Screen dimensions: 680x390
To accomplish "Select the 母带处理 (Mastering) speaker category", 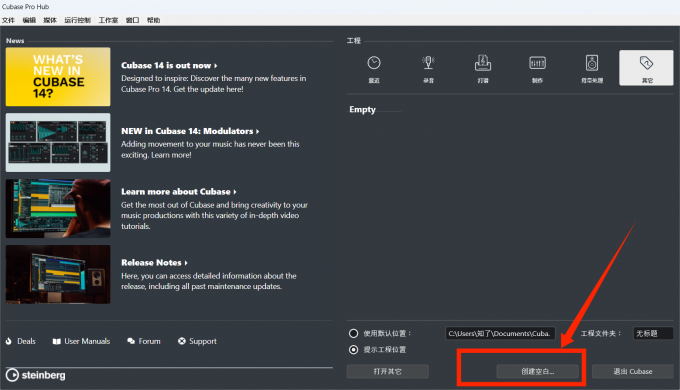I will pyautogui.click(x=592, y=68).
